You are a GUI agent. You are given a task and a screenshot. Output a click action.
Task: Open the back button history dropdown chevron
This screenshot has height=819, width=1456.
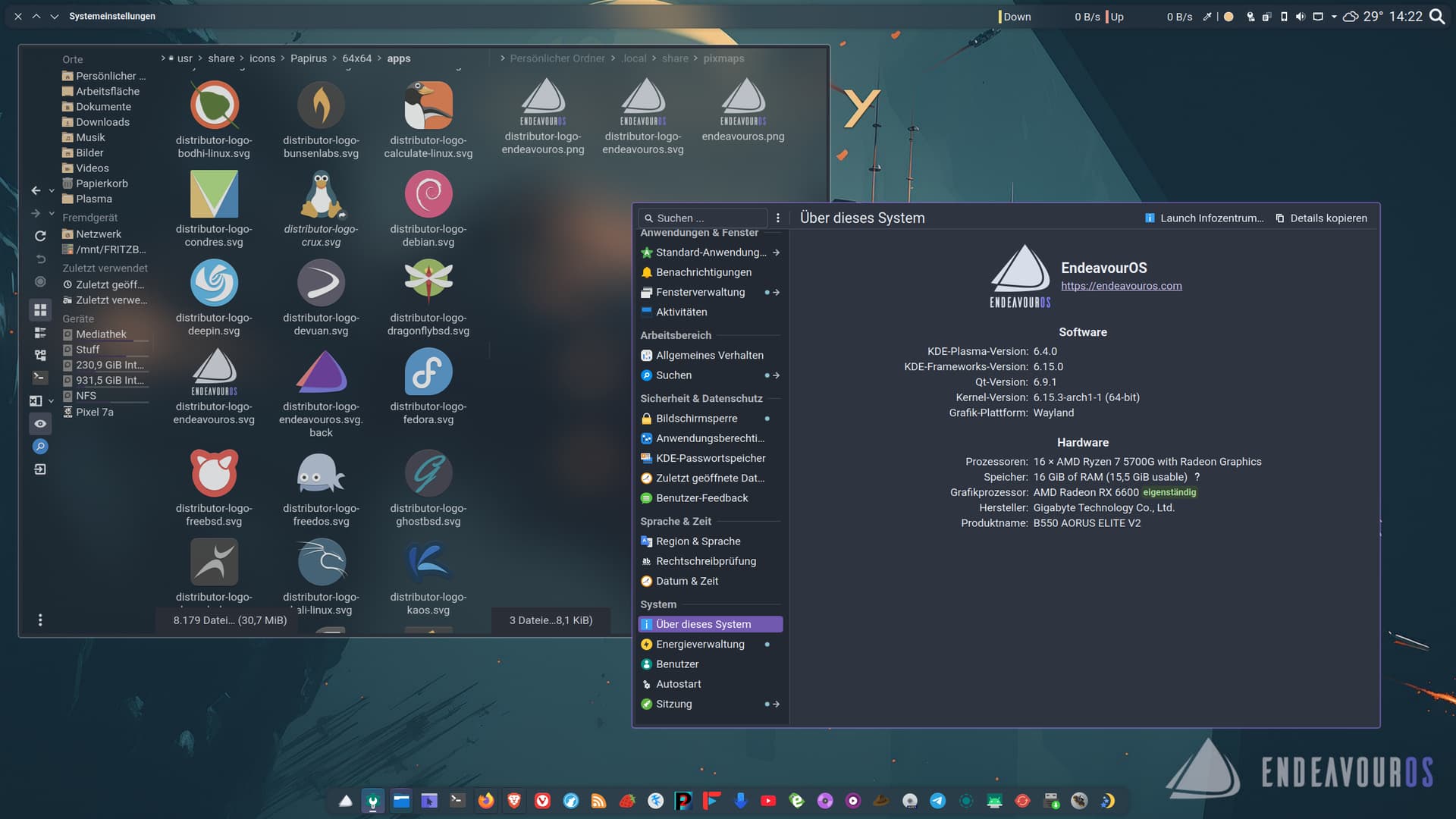coord(52,191)
